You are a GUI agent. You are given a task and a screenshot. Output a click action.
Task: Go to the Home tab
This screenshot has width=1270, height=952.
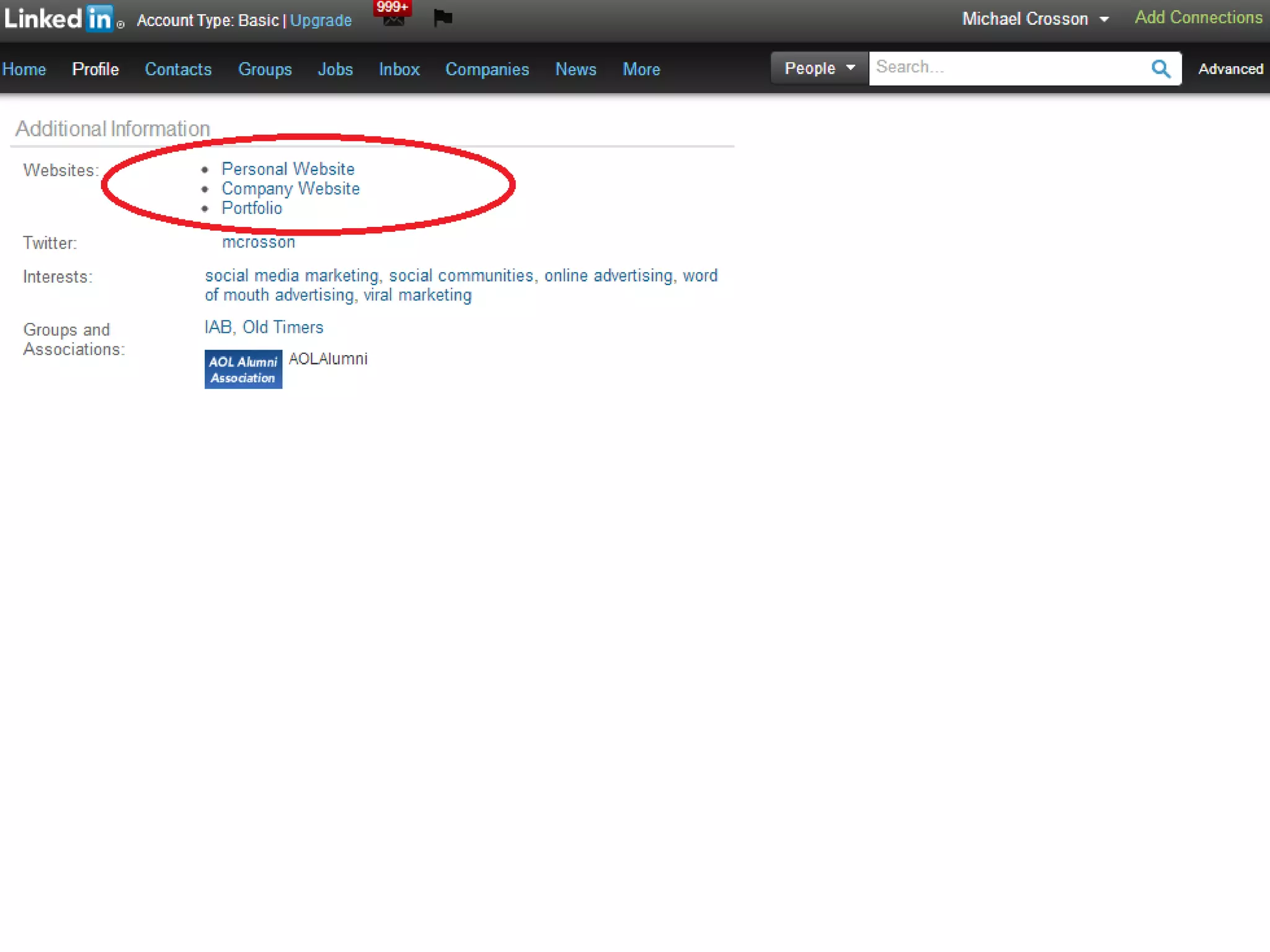[x=24, y=69]
